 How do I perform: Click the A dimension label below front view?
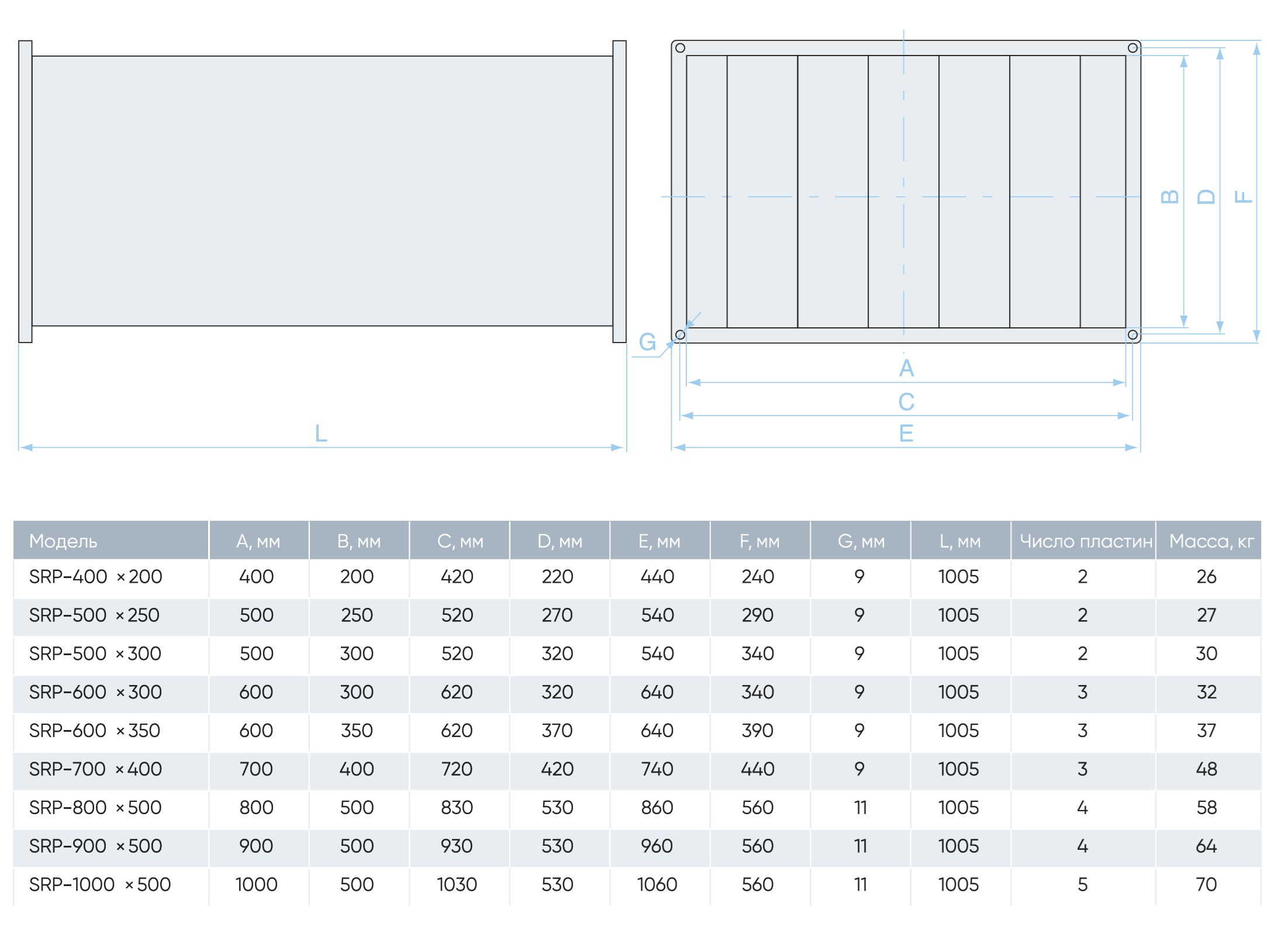906,368
